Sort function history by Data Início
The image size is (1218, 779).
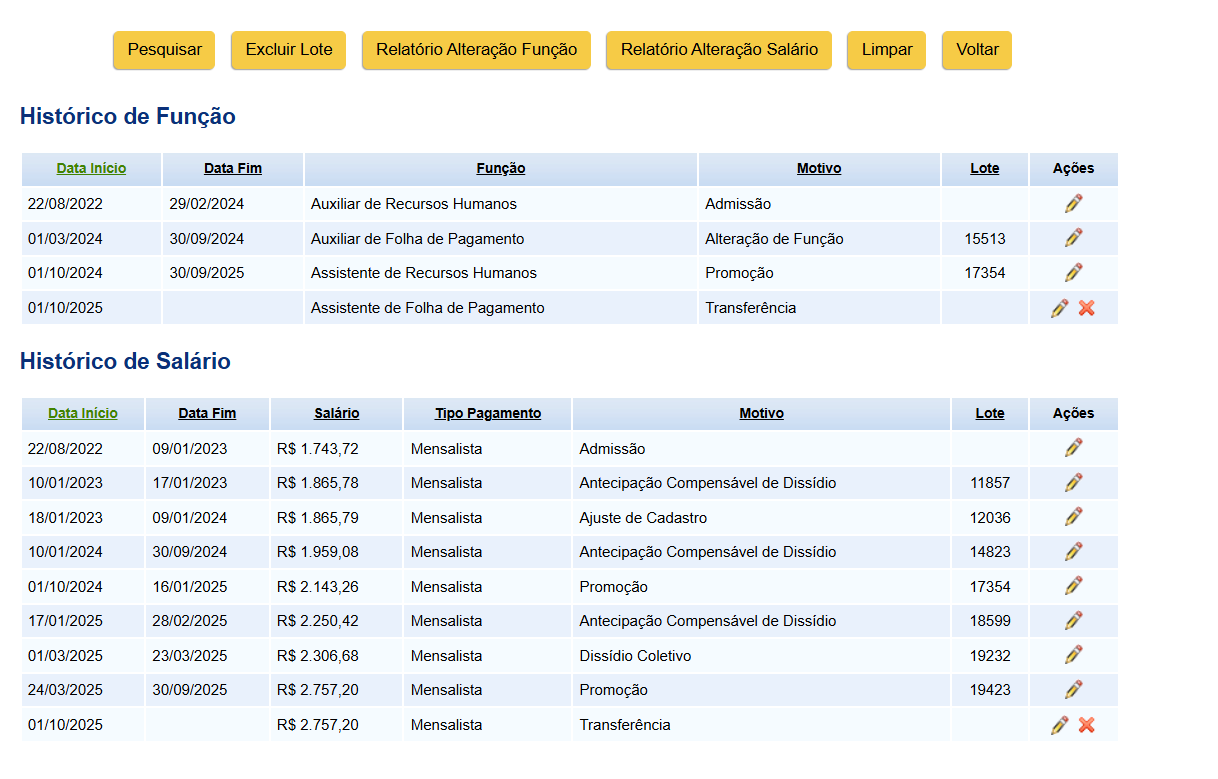pos(91,168)
